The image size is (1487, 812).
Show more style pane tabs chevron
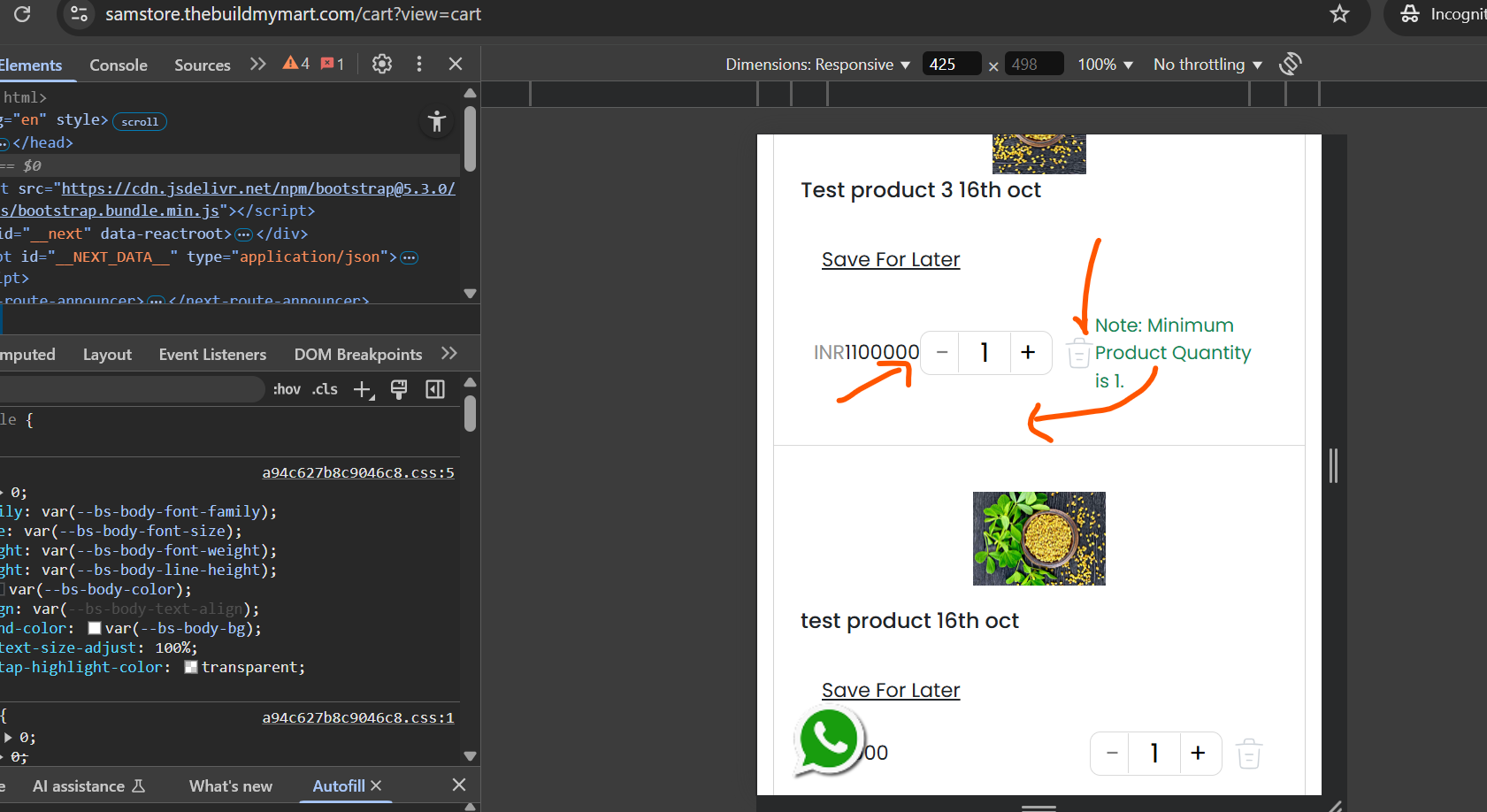449,354
